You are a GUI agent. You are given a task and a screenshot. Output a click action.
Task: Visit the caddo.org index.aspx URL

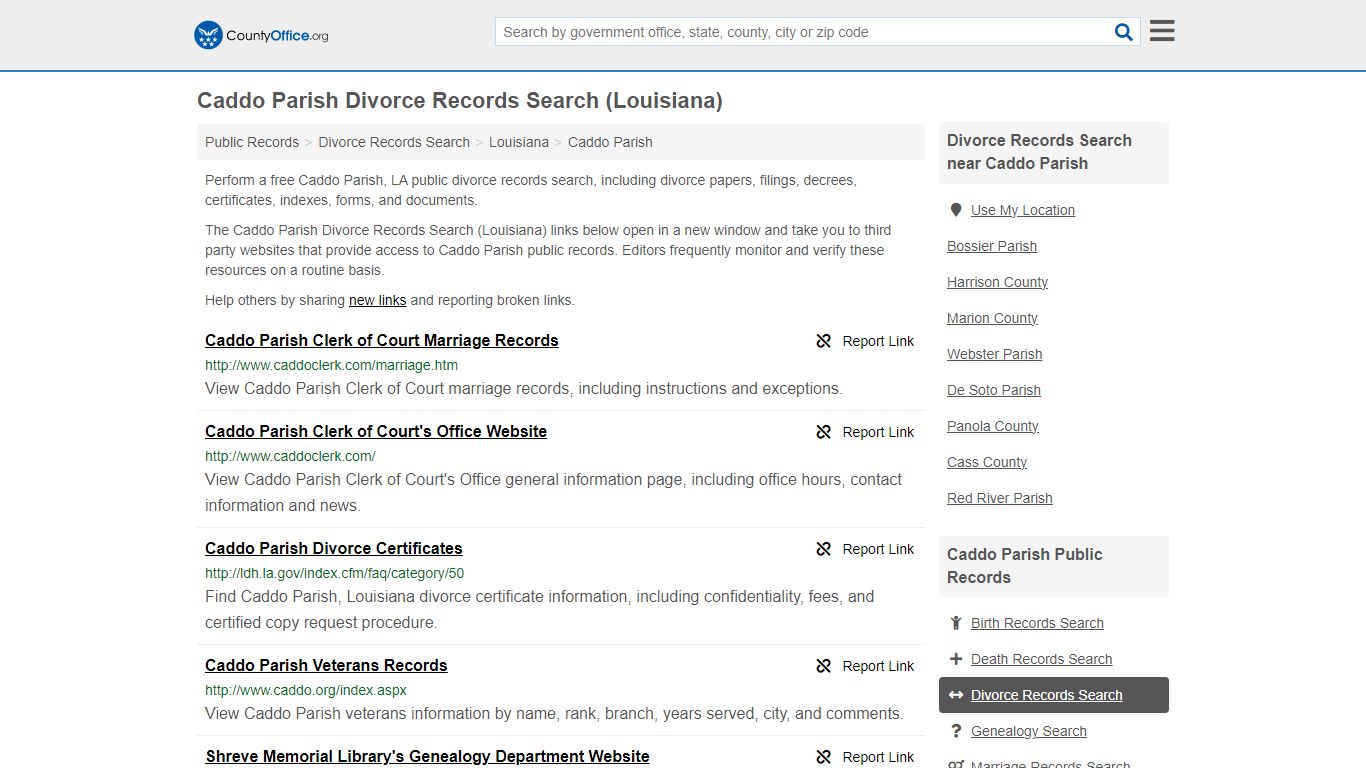click(306, 690)
